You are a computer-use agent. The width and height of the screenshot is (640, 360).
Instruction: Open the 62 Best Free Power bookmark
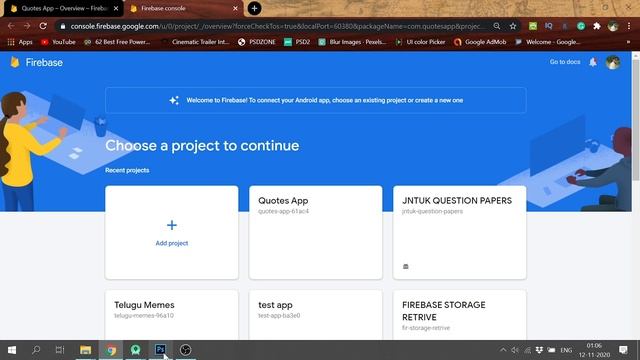(117, 42)
